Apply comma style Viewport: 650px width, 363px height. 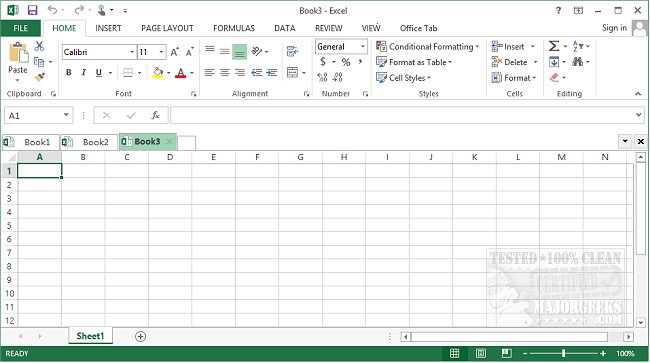(x=360, y=62)
